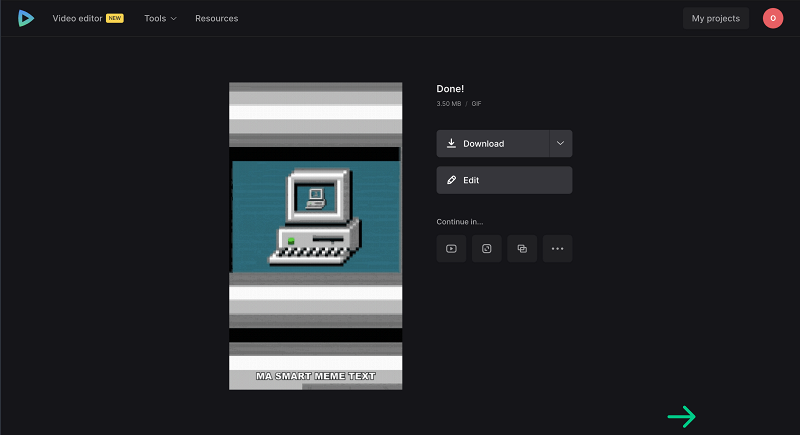Click the Continue in... label
The image size is (800, 435).
coord(460,222)
